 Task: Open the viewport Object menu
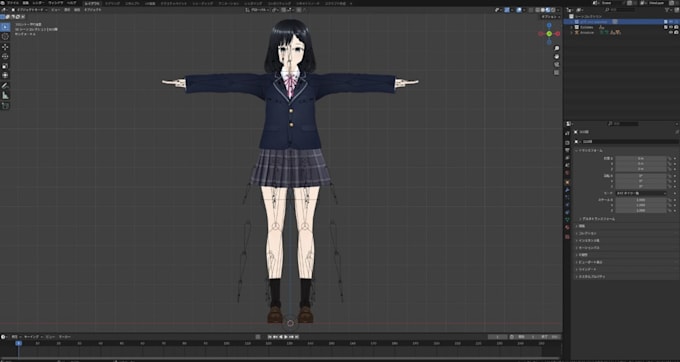click(92, 10)
